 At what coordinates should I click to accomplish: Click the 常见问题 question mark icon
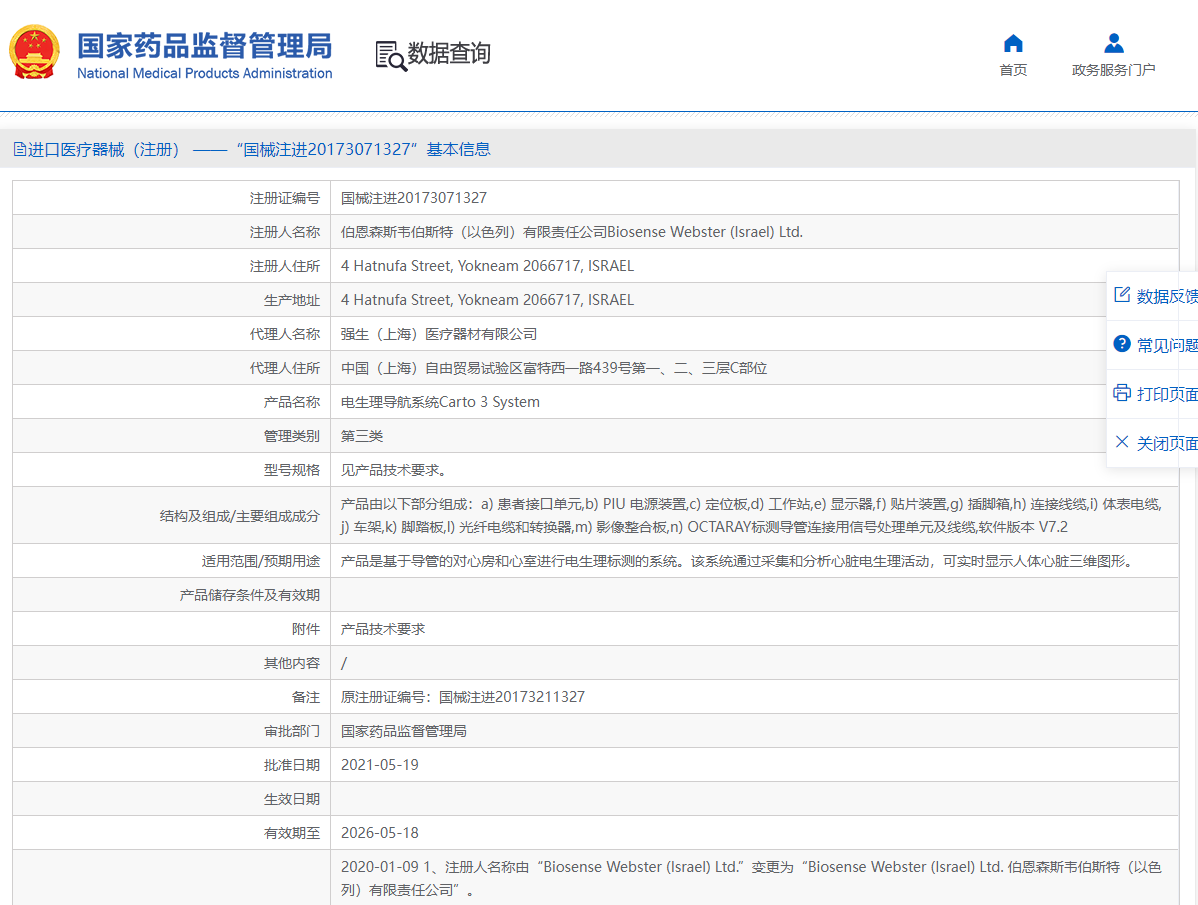click(1122, 344)
